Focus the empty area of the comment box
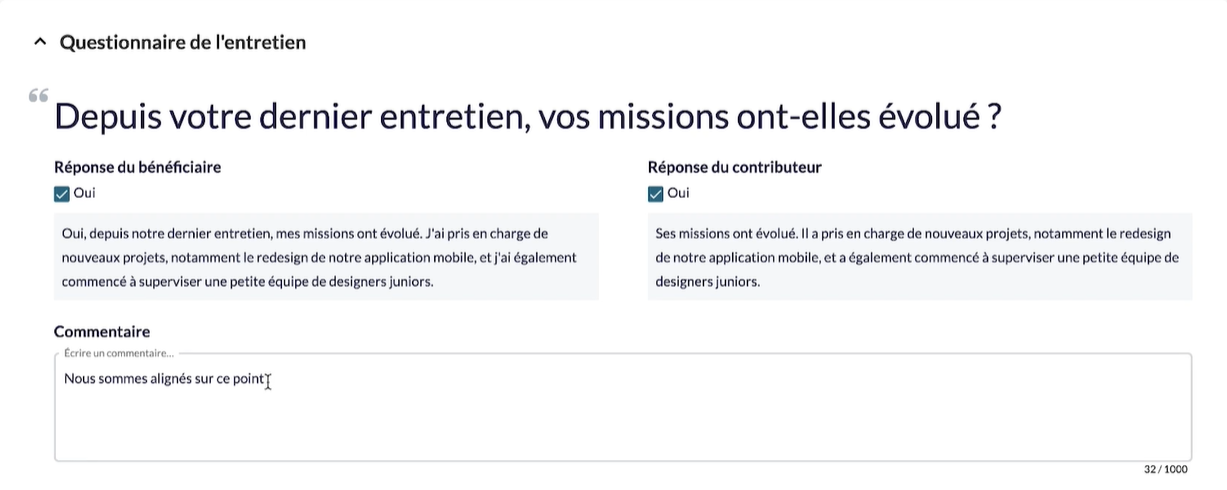Viewport: 1227px width, 490px height. (x=620, y=425)
